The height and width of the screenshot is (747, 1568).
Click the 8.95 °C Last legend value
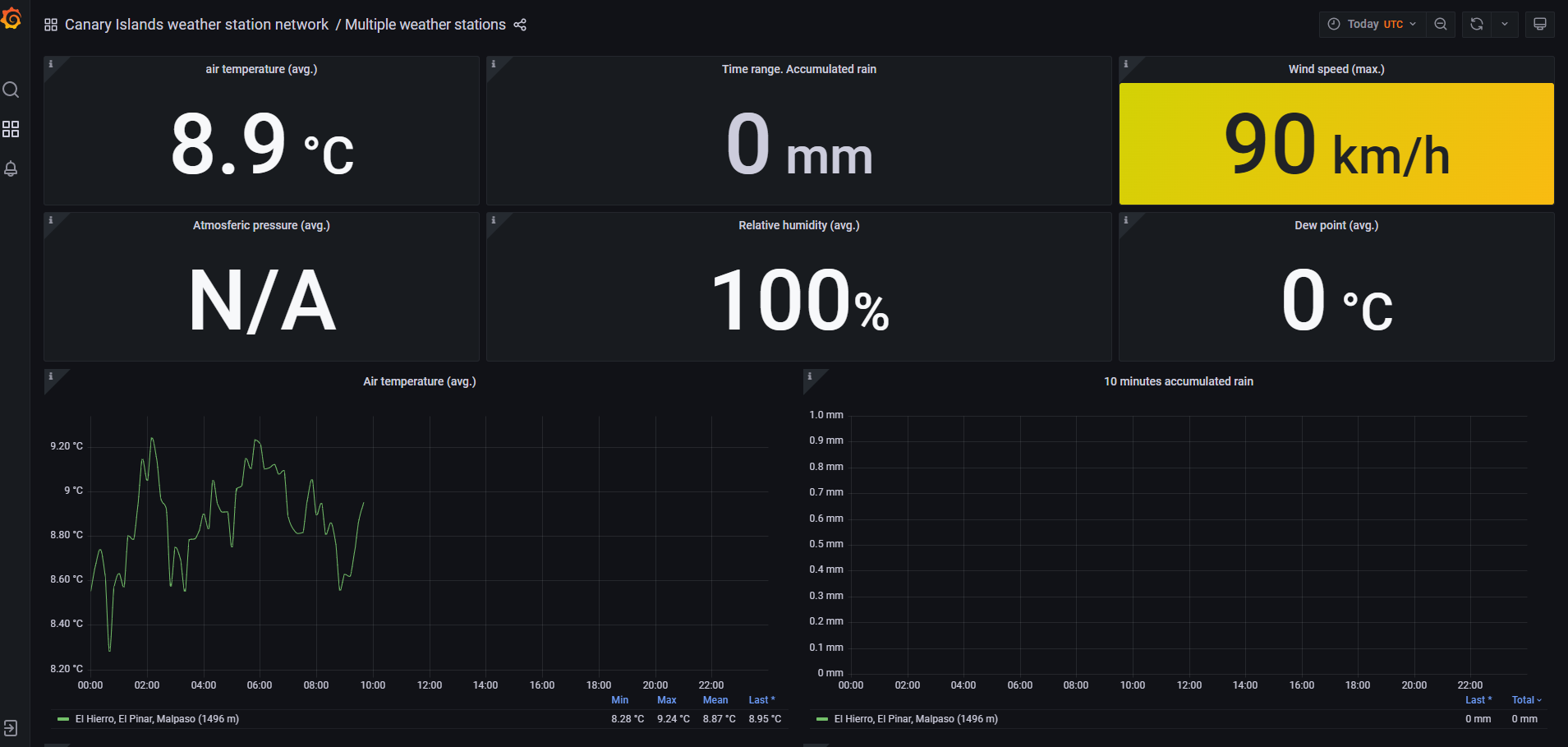tap(765, 719)
